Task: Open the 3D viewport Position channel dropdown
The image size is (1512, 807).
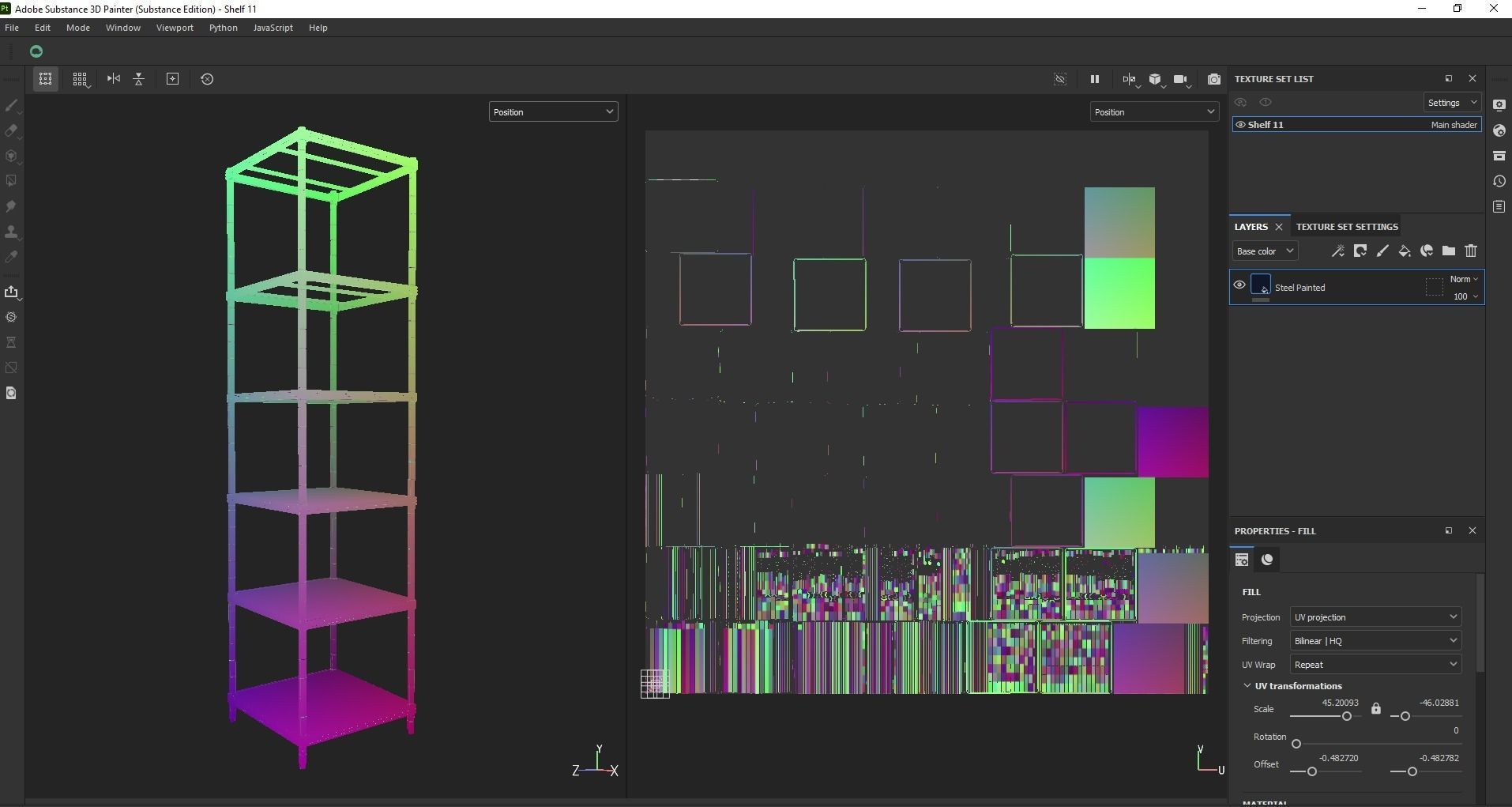Action: coord(553,112)
